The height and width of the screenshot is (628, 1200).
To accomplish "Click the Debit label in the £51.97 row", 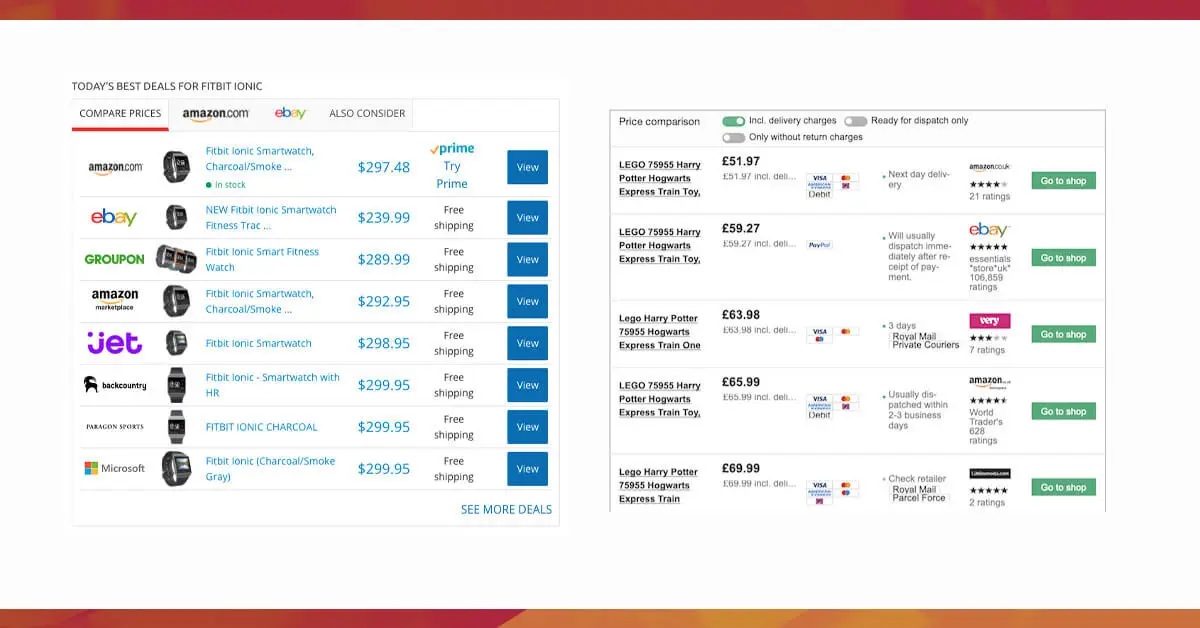I will [819, 194].
